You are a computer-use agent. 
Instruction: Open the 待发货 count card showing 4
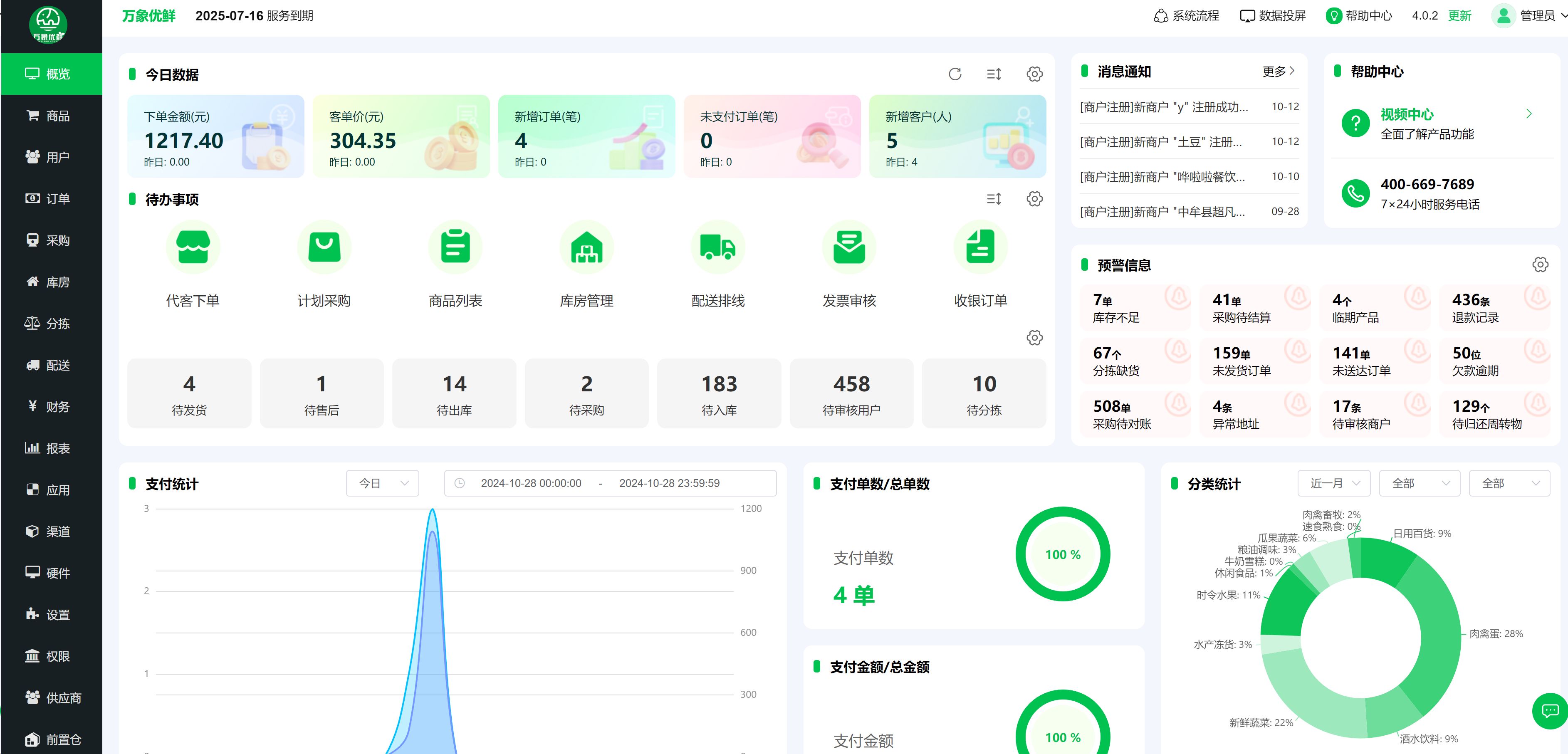pyautogui.click(x=189, y=394)
